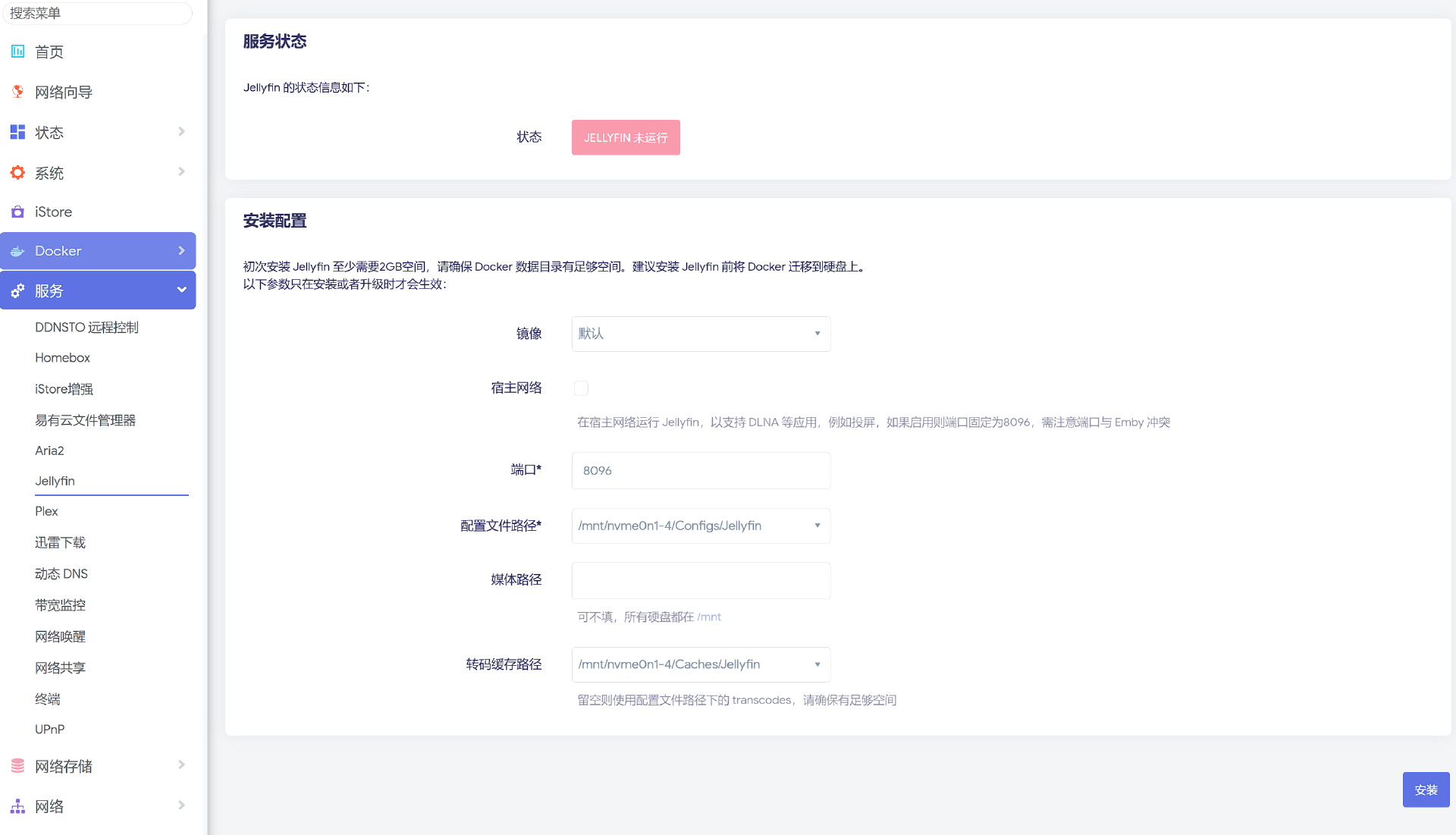Open the config file path dropdown
This screenshot has width=1456, height=835.
(x=701, y=526)
